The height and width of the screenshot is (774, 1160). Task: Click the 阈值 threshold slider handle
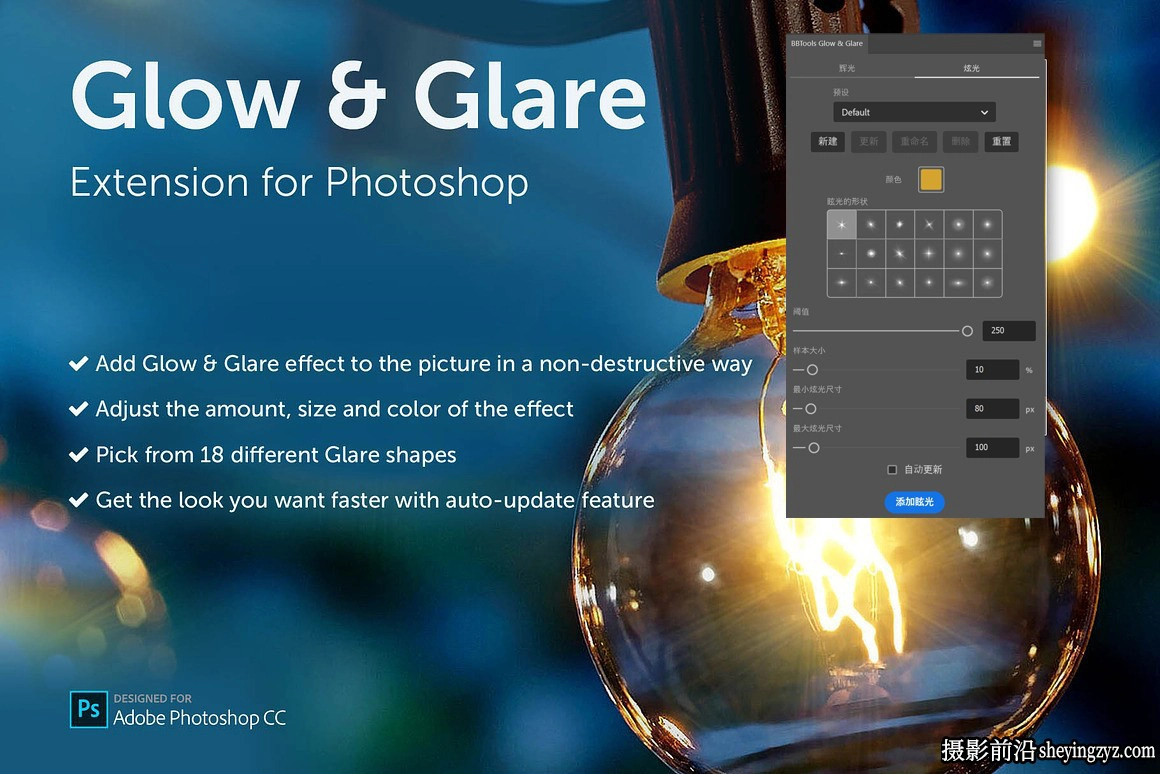967,331
